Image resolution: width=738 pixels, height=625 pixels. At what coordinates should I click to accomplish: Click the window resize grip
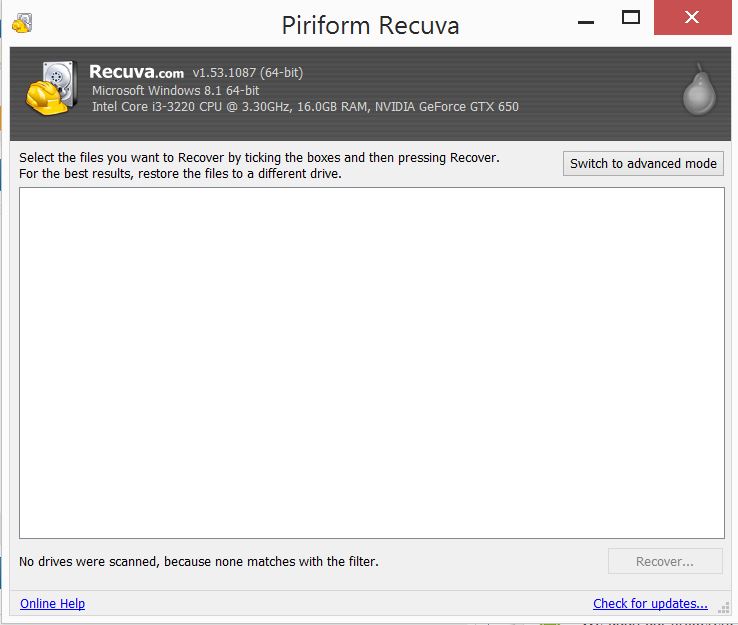724,608
